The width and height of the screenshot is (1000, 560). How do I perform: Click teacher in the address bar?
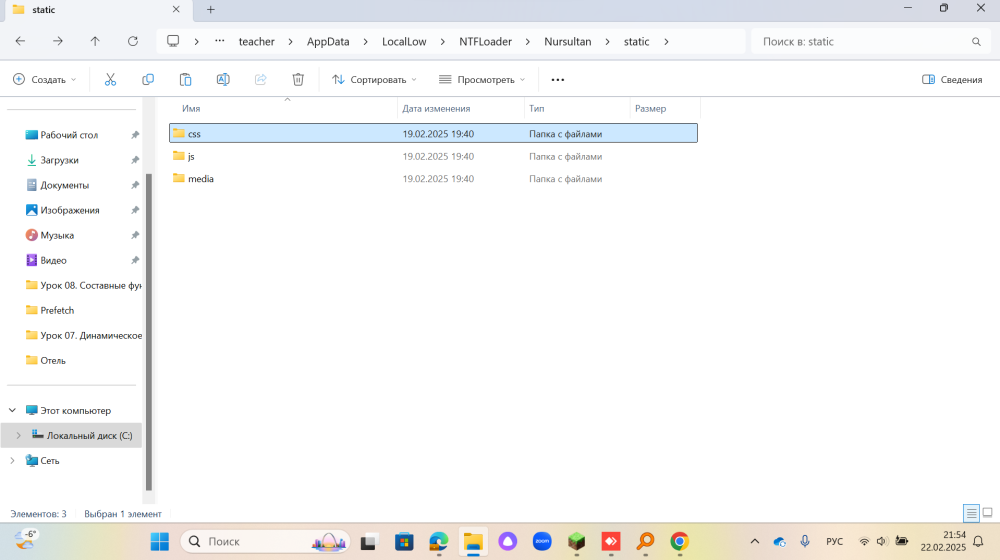tap(256, 41)
